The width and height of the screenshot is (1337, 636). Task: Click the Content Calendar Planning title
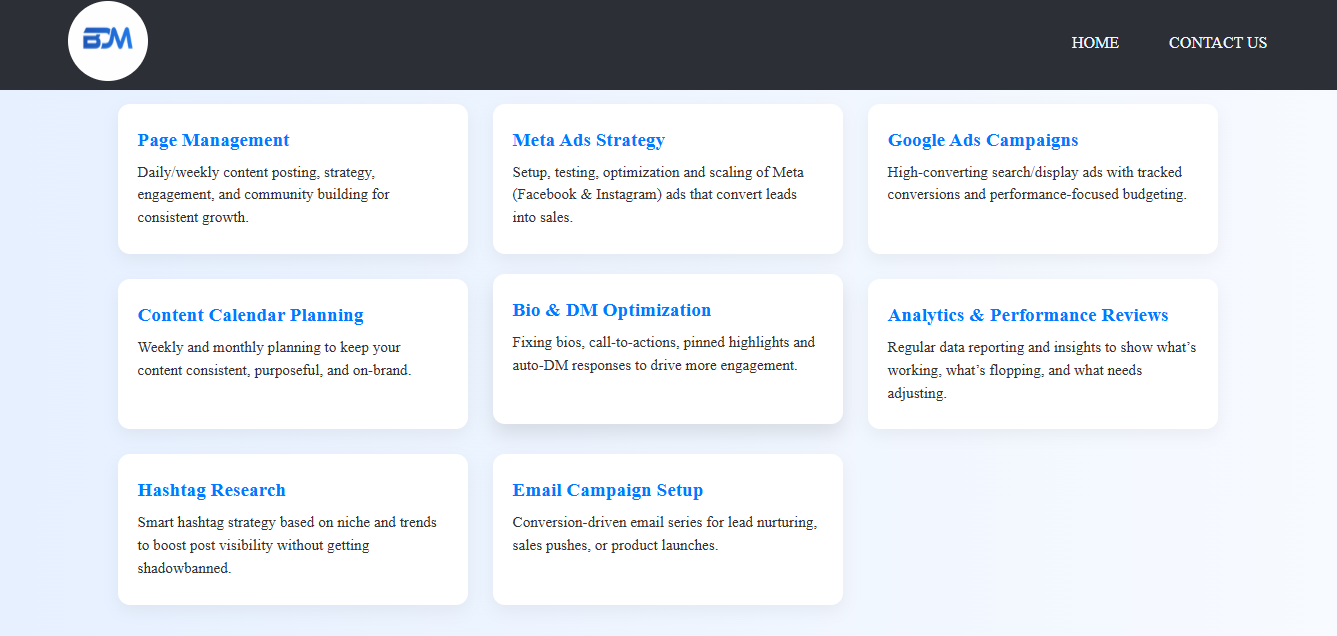(x=250, y=315)
